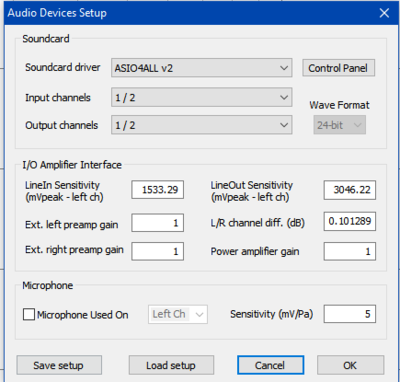Click the 'Power amplifier gain' label
Screen dimensions: 400x382
pos(255,251)
